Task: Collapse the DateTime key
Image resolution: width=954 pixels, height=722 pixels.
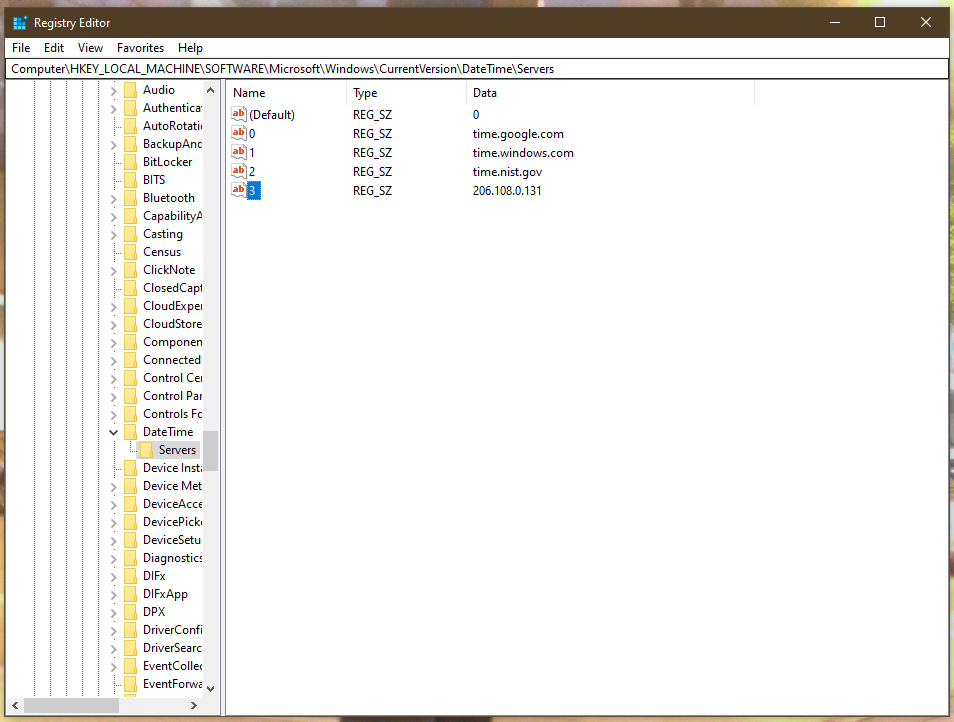Action: coord(114,431)
